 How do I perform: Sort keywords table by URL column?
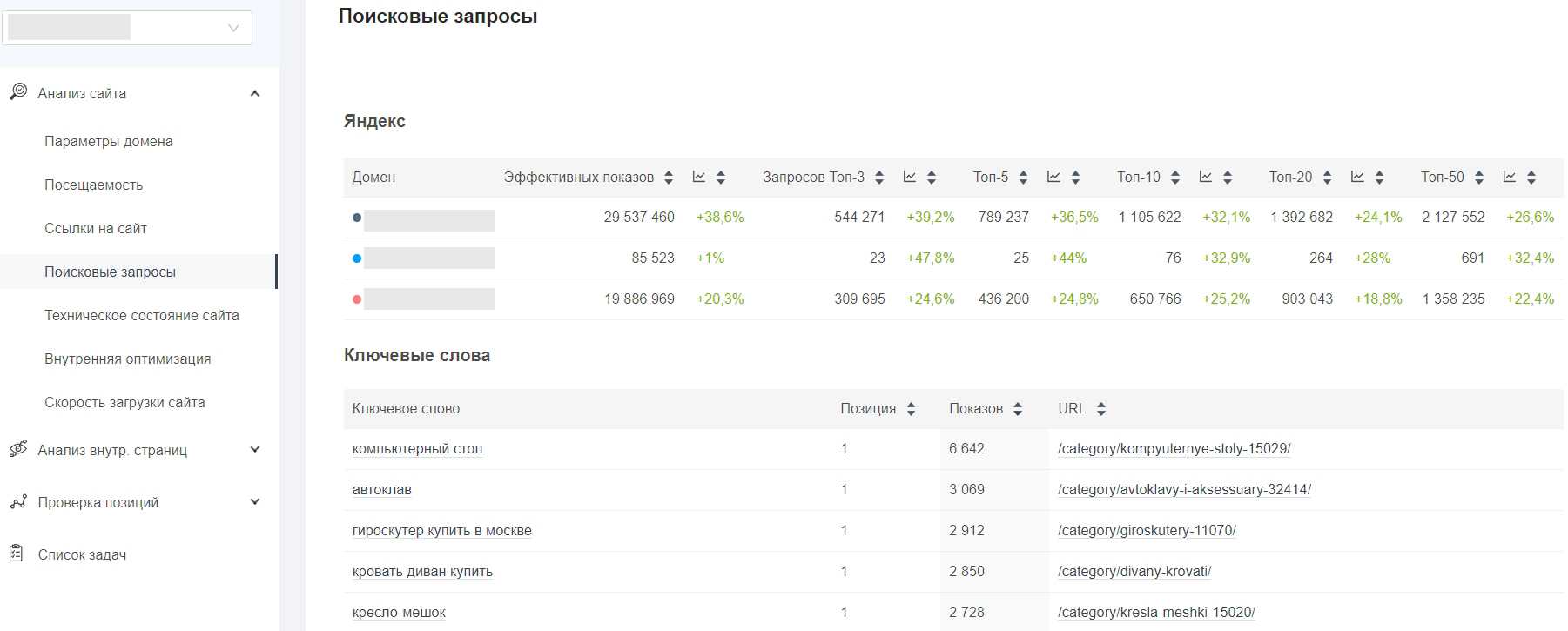[1101, 409]
